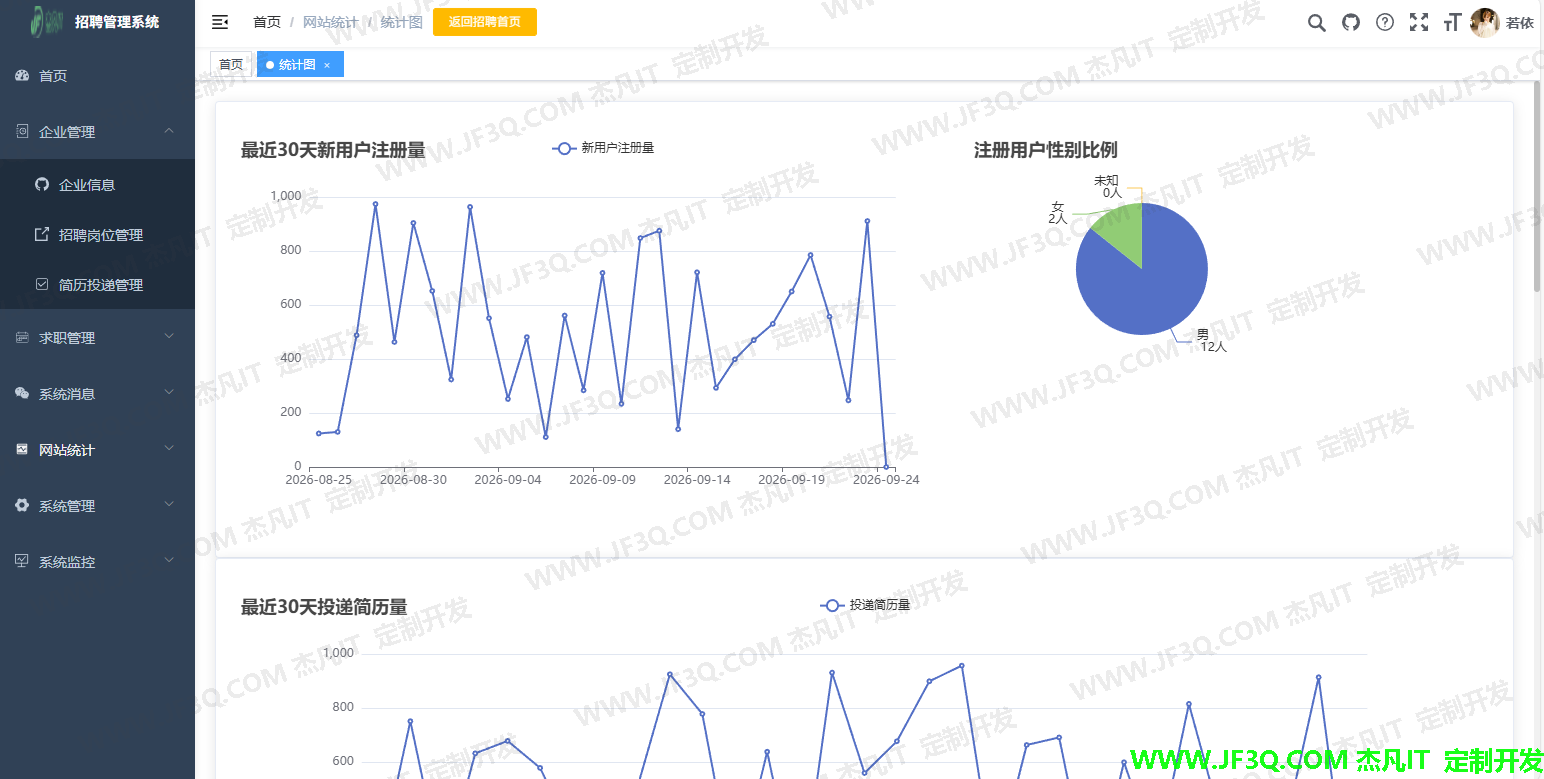Click the 最近30天新用户注册量 chart title
1544x779 pixels.
[333, 150]
